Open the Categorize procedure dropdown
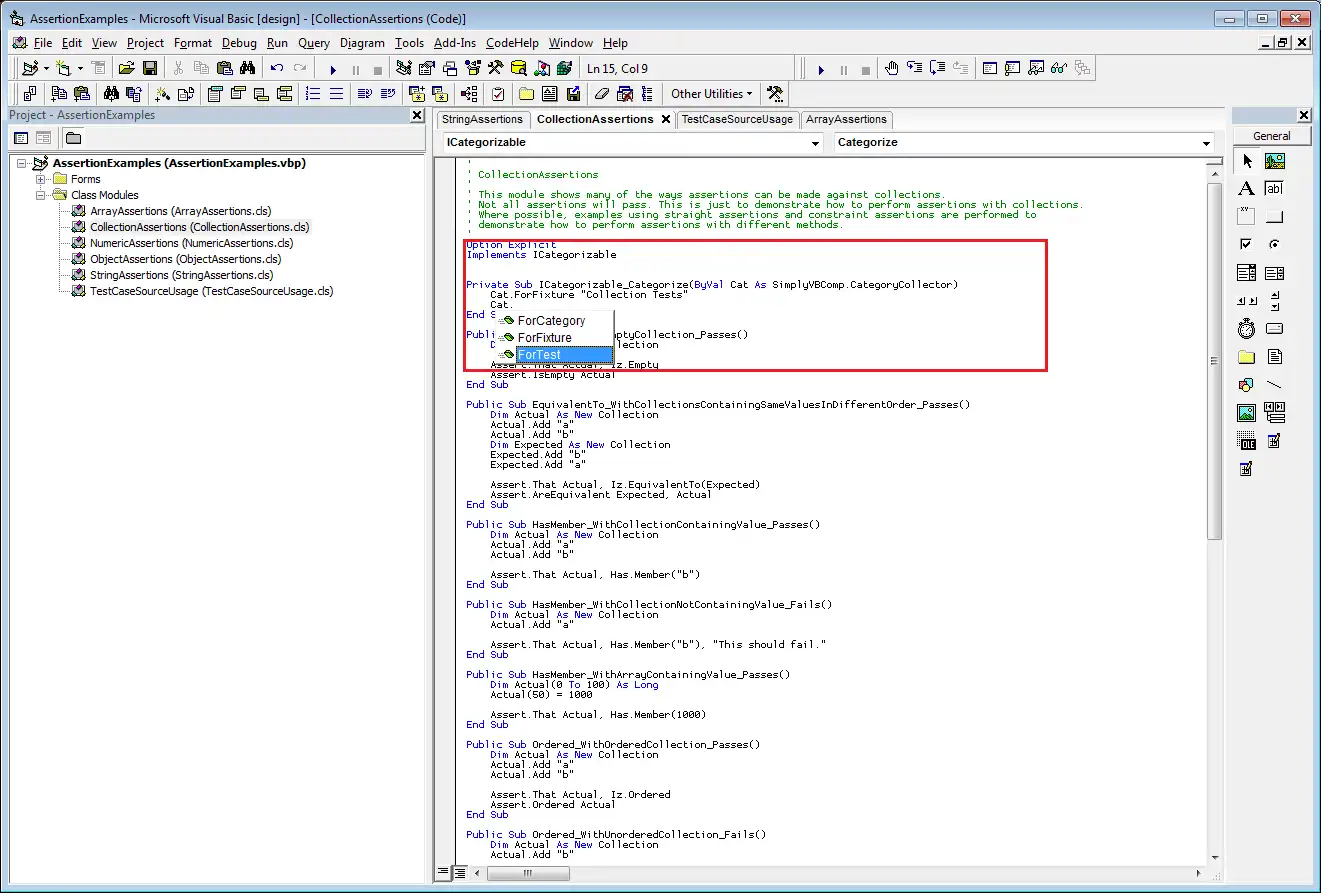 tap(1205, 143)
